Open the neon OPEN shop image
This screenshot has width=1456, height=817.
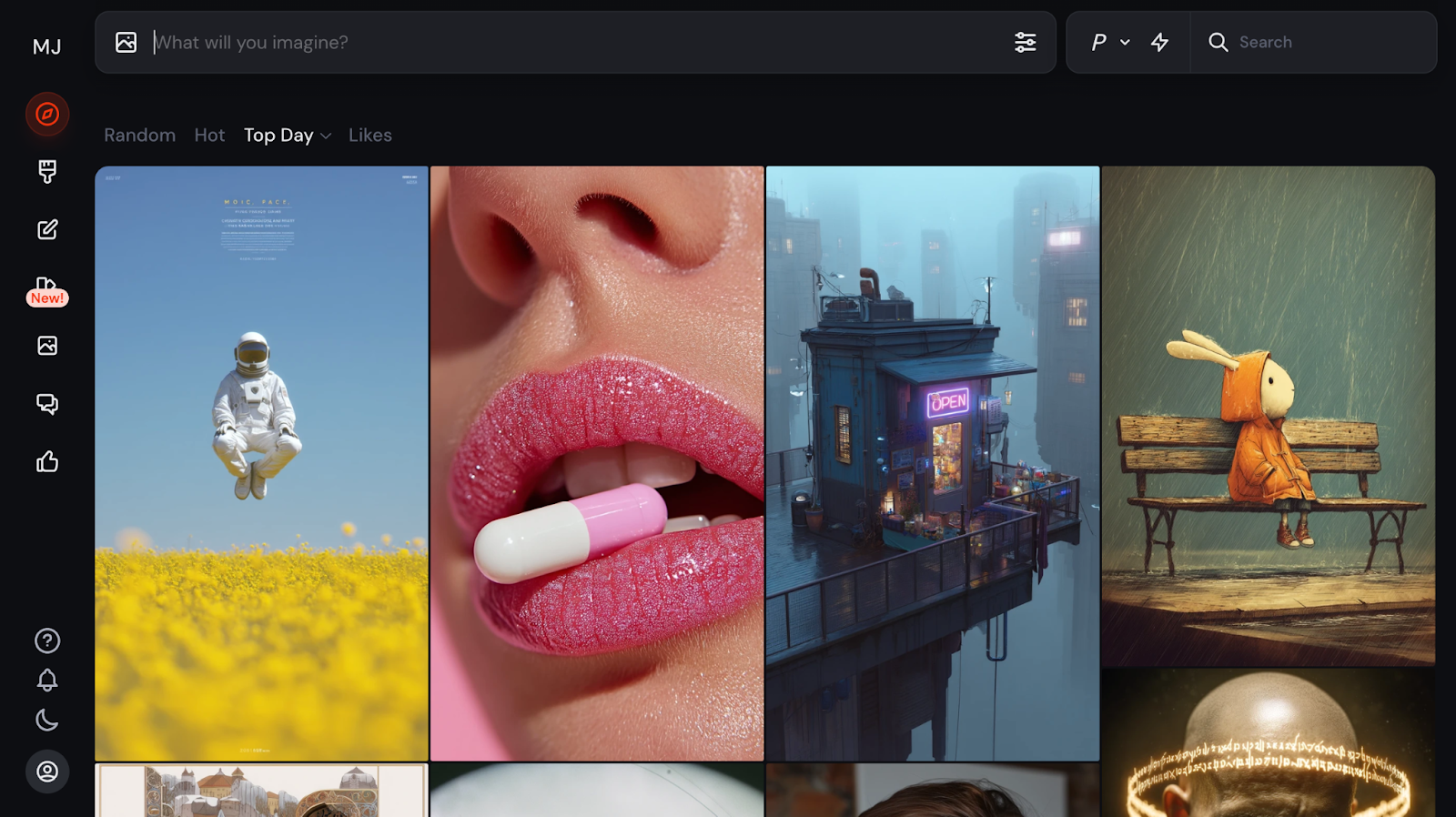point(933,463)
